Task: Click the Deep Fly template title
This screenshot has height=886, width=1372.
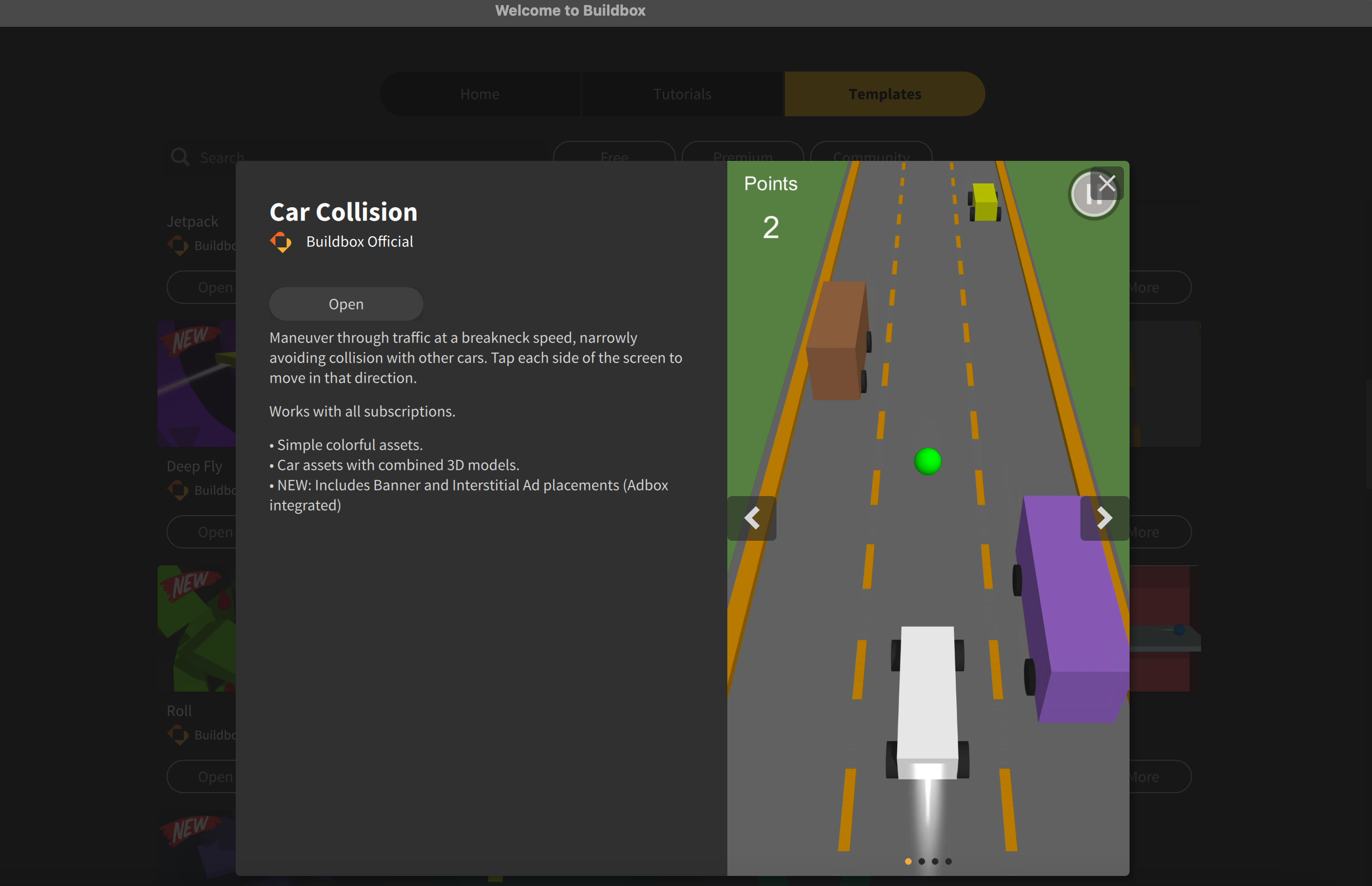Action: pyautogui.click(x=194, y=466)
